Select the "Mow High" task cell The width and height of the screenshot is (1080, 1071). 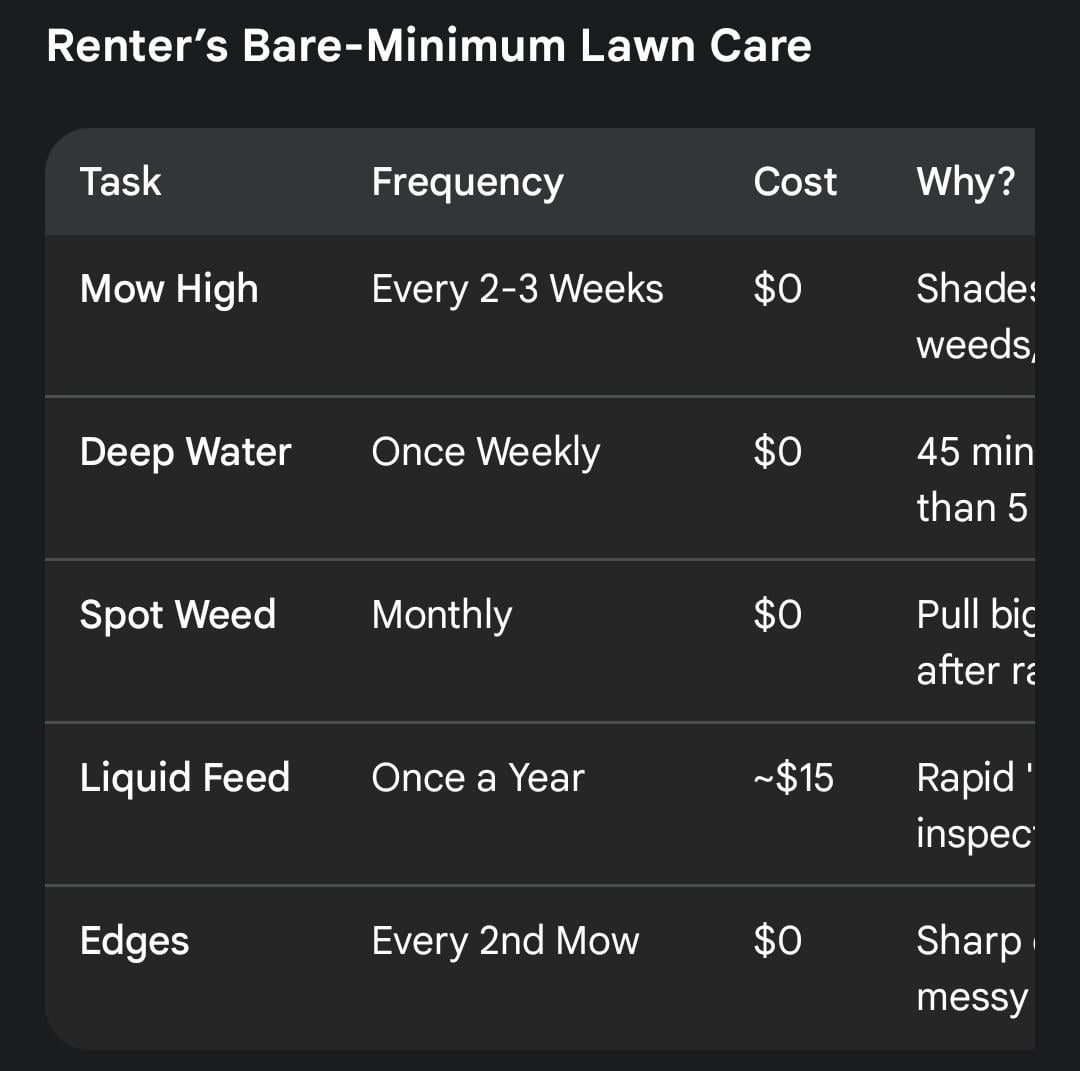169,289
